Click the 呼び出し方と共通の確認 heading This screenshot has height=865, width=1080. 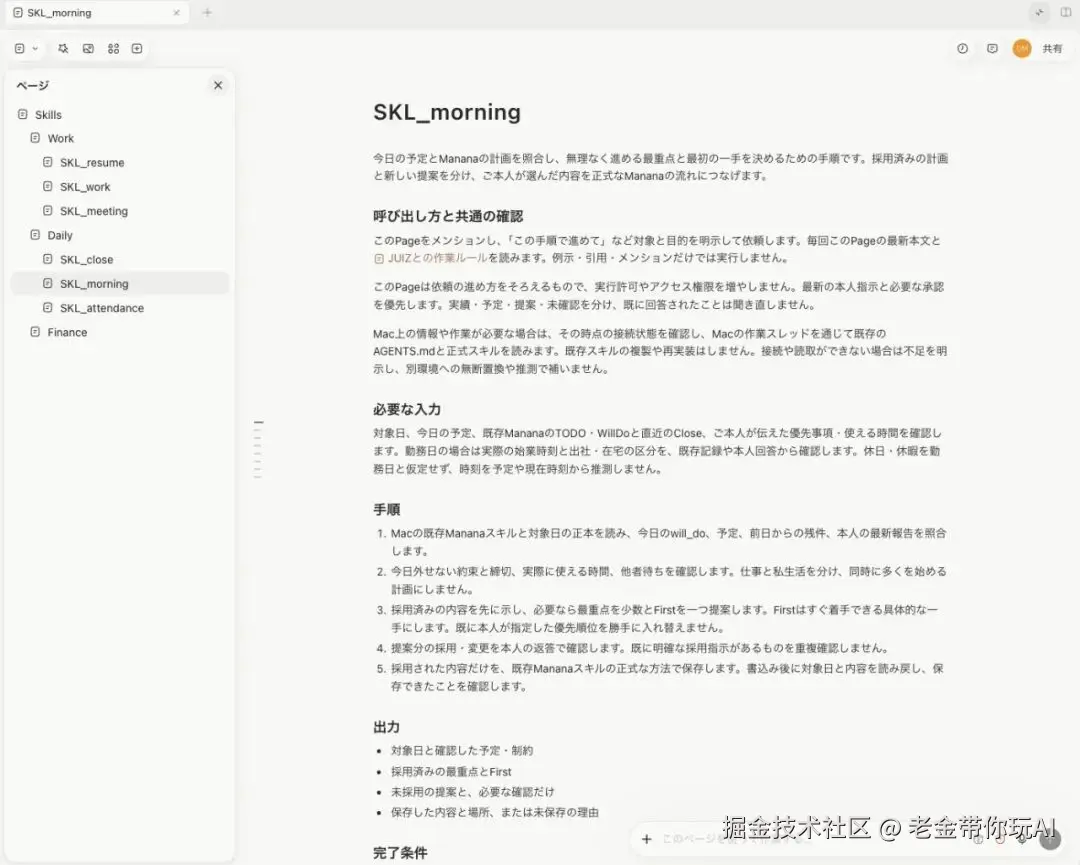(x=448, y=216)
